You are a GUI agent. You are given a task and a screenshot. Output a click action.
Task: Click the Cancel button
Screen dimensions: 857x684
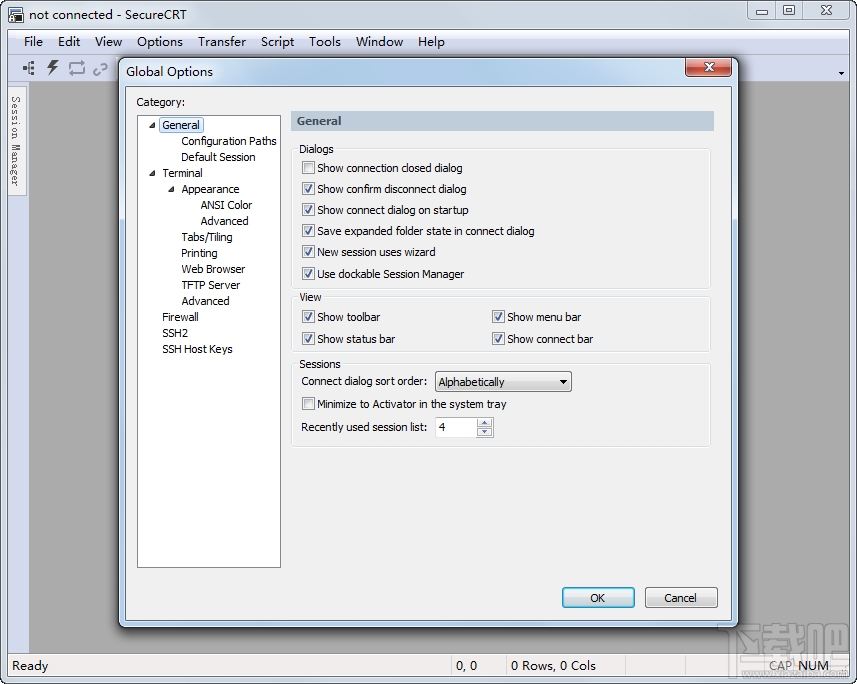(680, 598)
